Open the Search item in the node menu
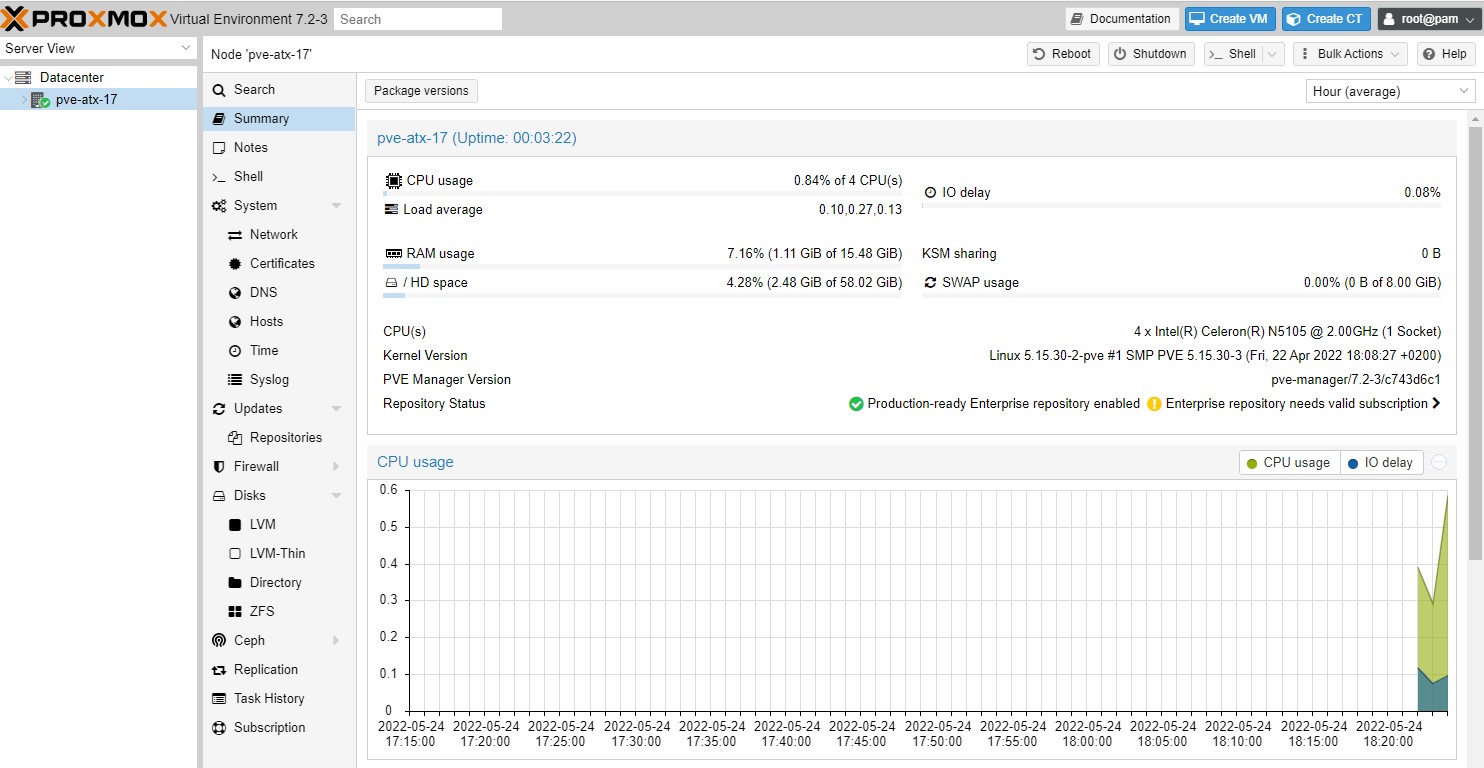Screen dimensions: 1484x768 279,89
